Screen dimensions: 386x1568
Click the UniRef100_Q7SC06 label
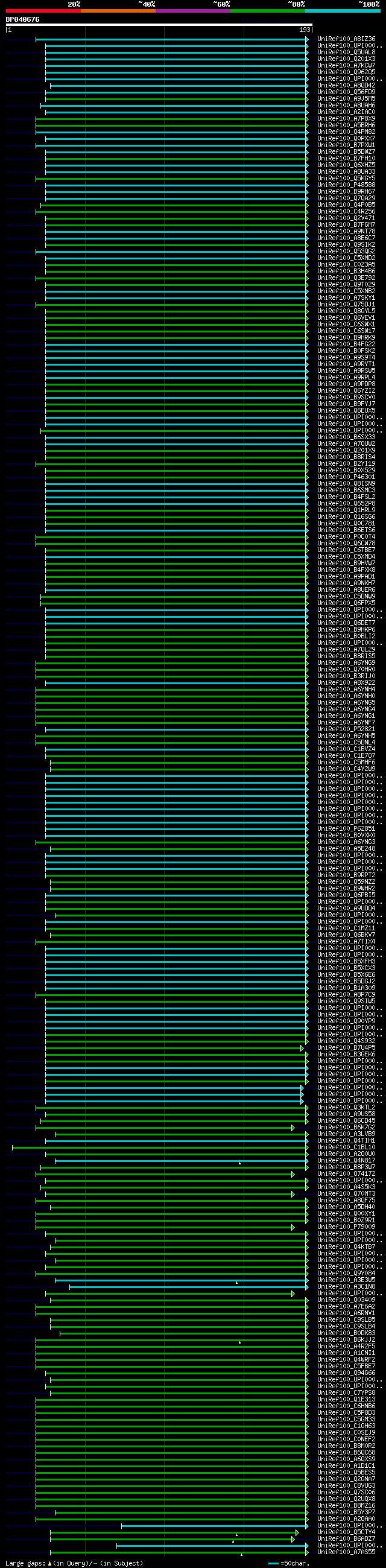pyautogui.click(x=346, y=1492)
